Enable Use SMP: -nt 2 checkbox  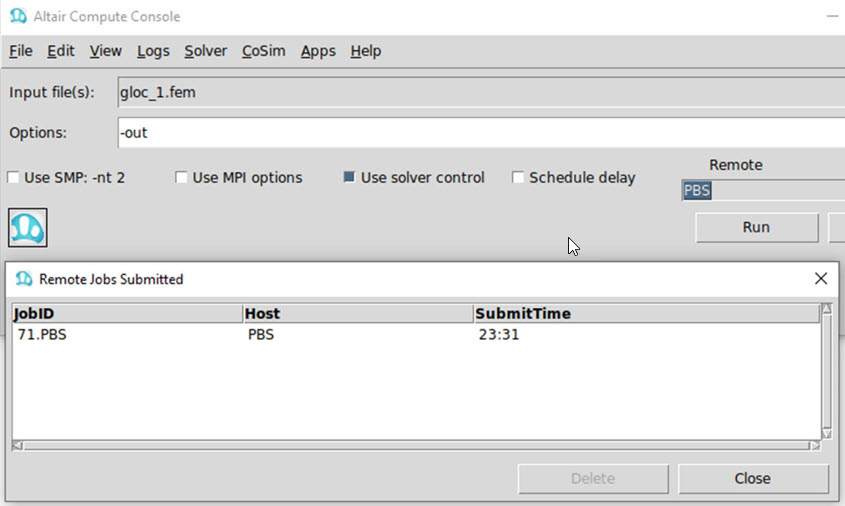click(13, 177)
